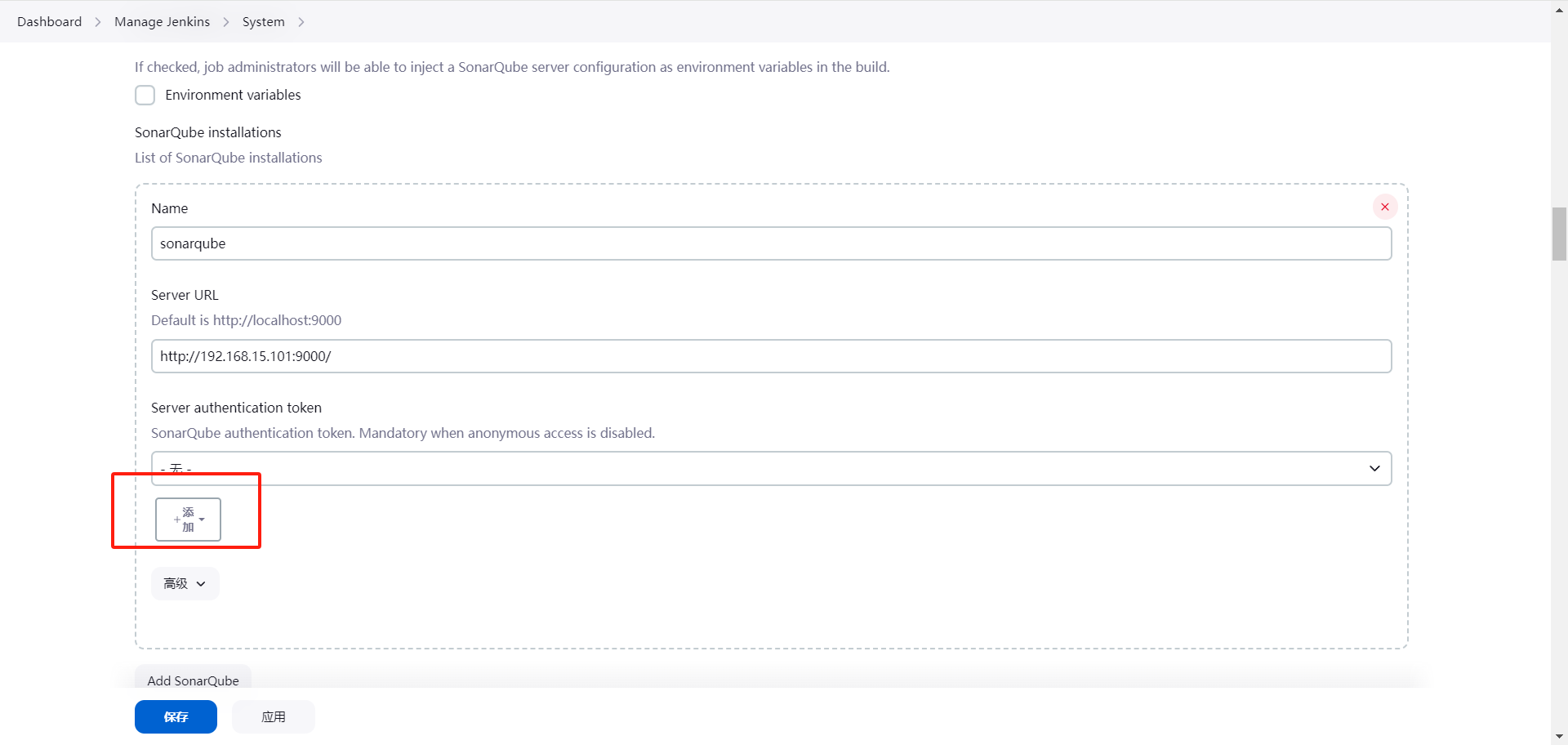Image resolution: width=1568 pixels, height=745 pixels.
Task: Click the 'List of SonarQube installations' description
Action: coord(229,158)
